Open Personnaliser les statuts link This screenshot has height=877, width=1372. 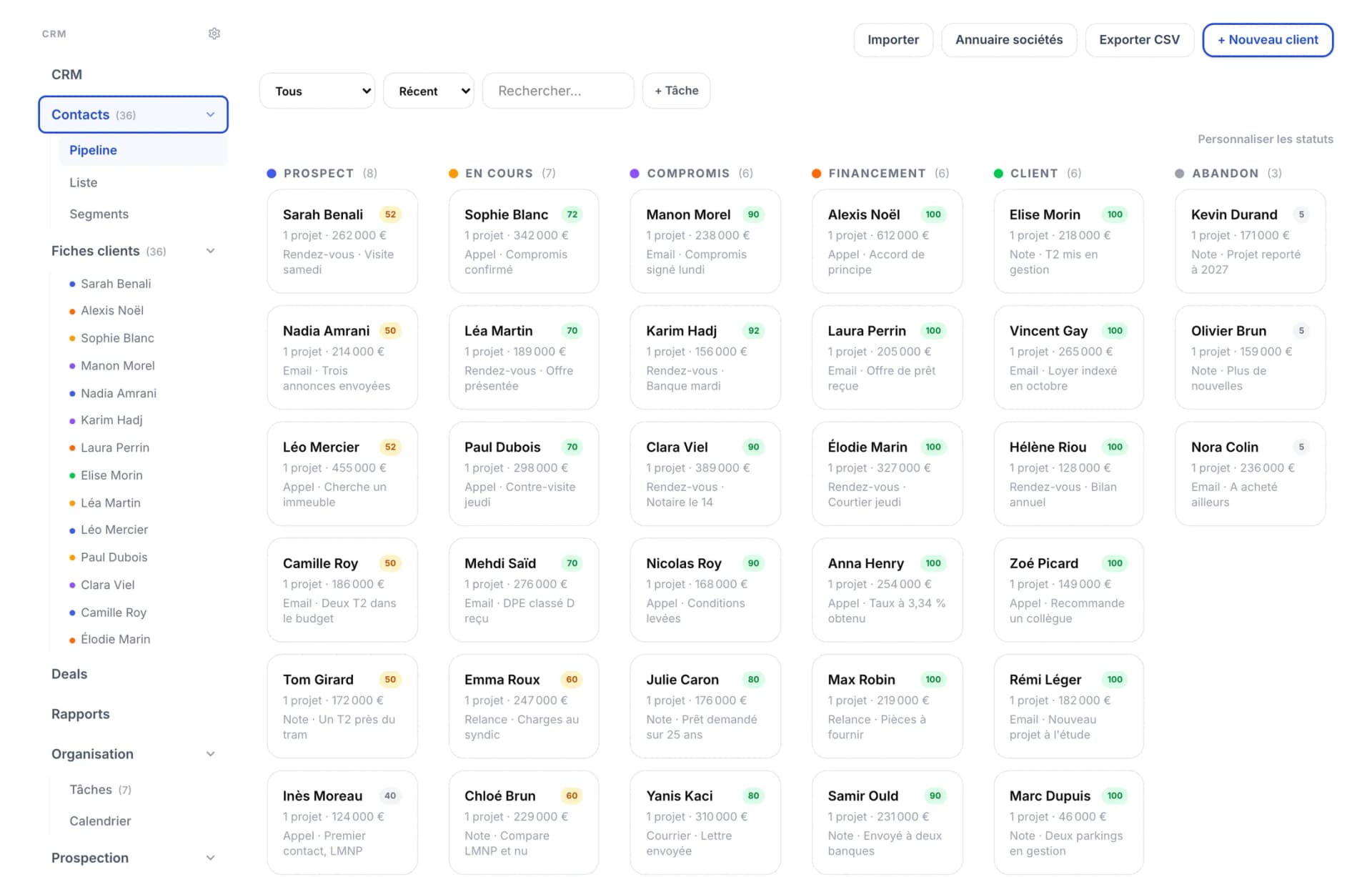tap(1266, 139)
